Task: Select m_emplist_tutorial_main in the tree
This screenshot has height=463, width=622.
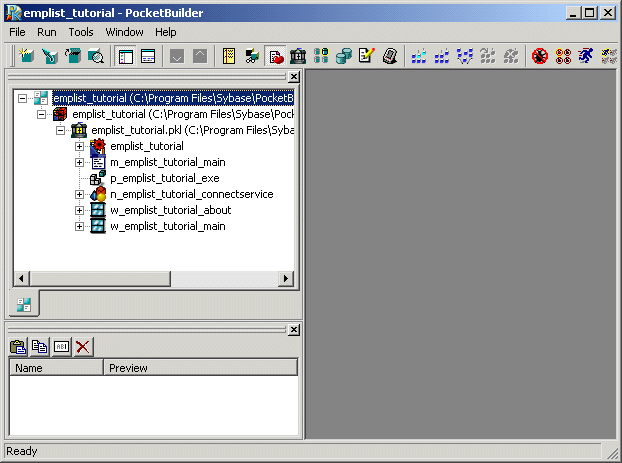Action: point(168,162)
